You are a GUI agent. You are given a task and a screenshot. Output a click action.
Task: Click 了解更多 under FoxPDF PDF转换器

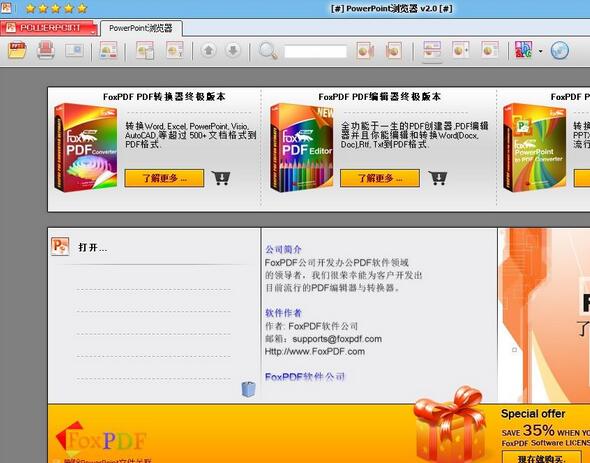pyautogui.click(x=164, y=178)
